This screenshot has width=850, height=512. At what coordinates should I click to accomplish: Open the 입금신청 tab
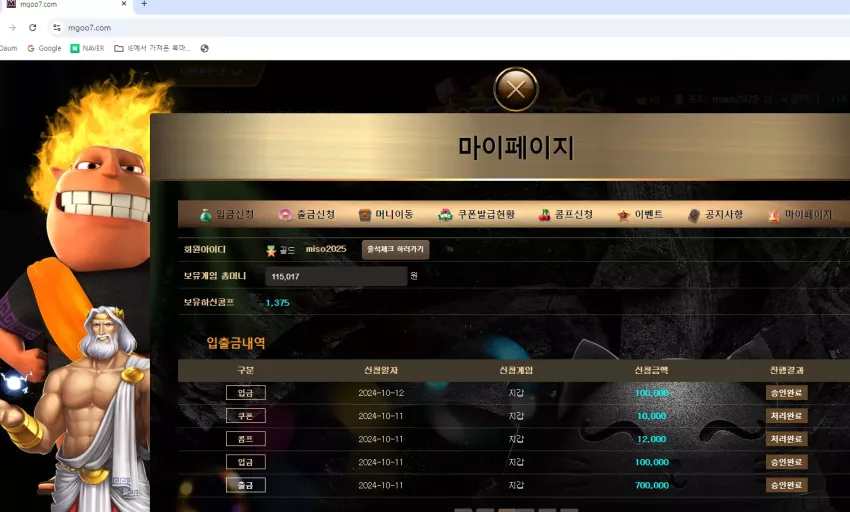point(227,215)
